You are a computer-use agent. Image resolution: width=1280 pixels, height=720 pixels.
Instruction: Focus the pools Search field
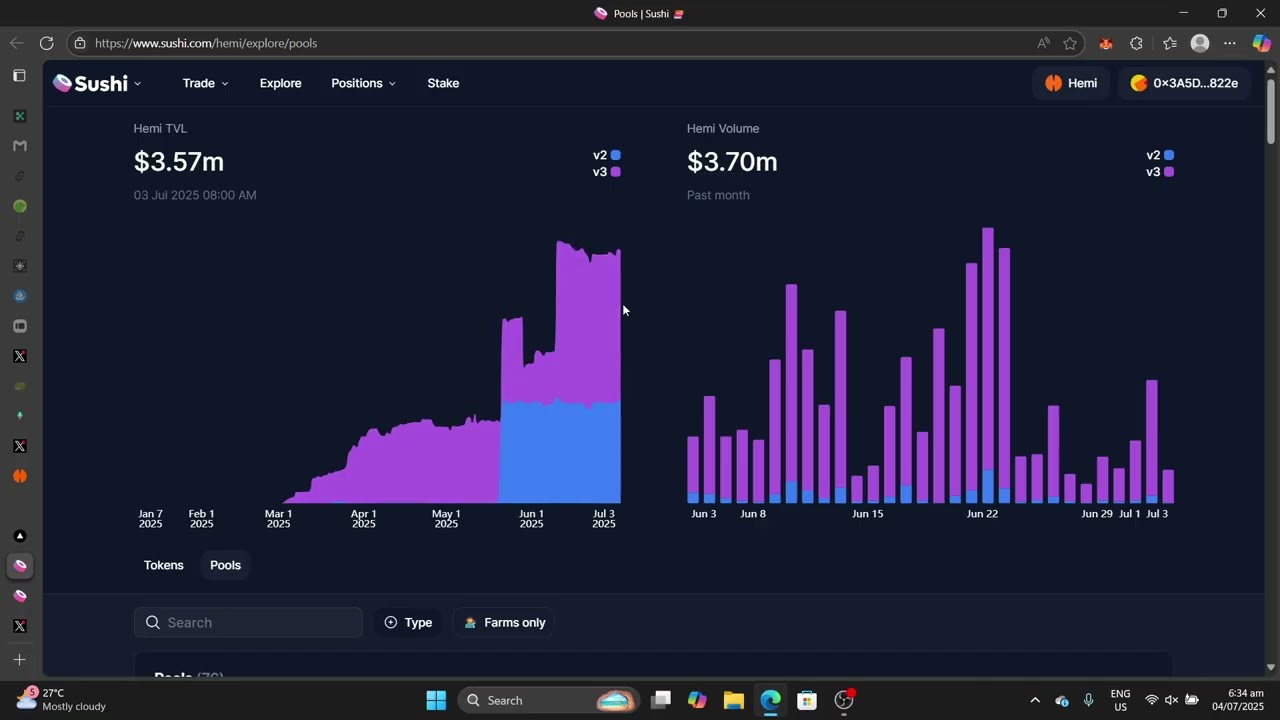[x=248, y=622]
